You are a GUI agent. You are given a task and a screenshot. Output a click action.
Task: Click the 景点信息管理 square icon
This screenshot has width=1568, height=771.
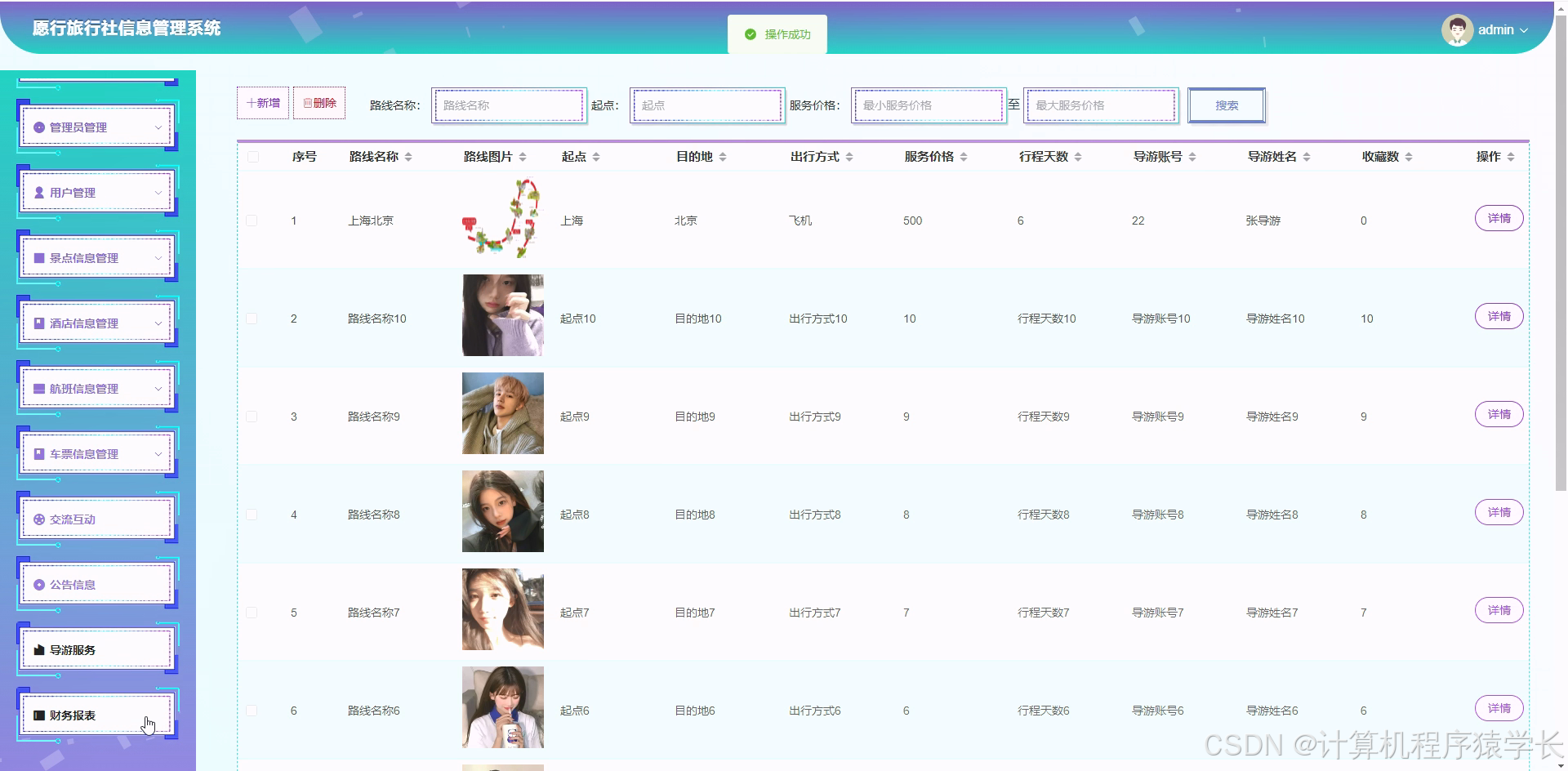coord(39,258)
